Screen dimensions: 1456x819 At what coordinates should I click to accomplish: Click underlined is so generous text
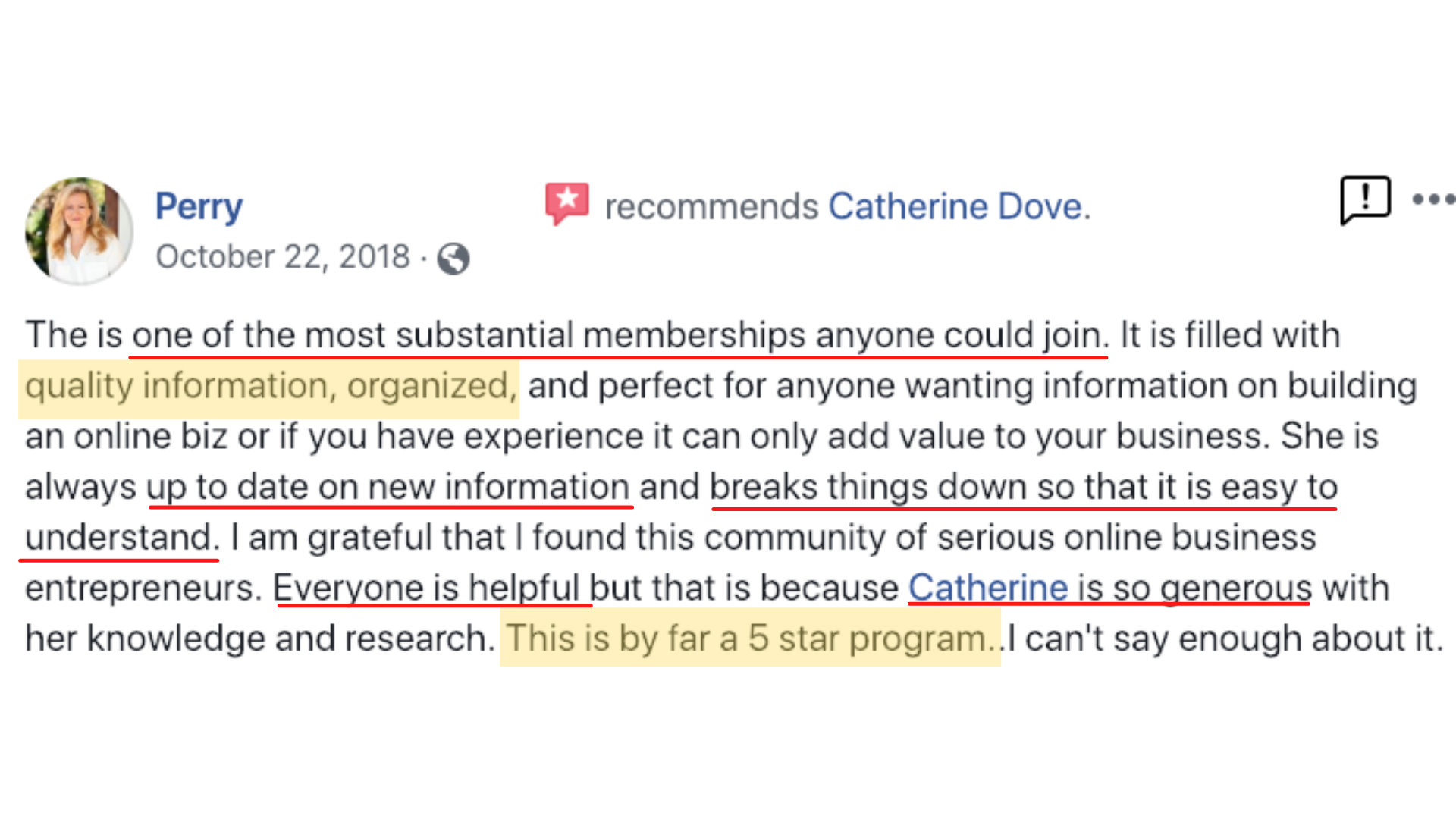[1195, 588]
